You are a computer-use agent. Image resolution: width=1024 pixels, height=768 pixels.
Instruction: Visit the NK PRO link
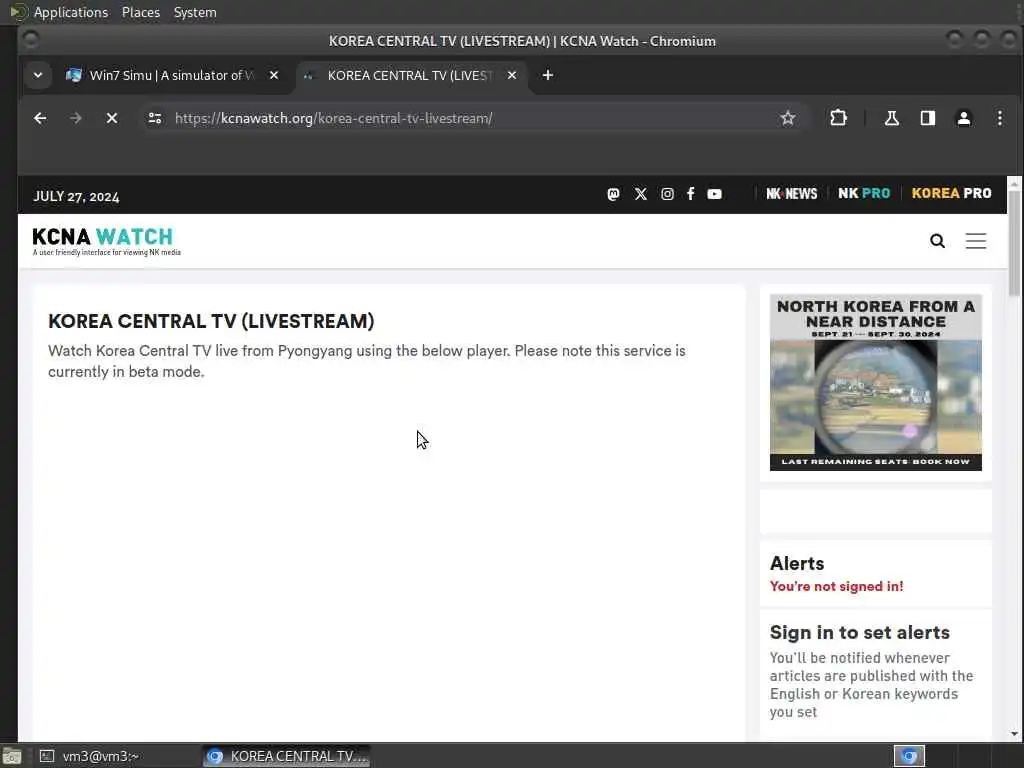864,193
